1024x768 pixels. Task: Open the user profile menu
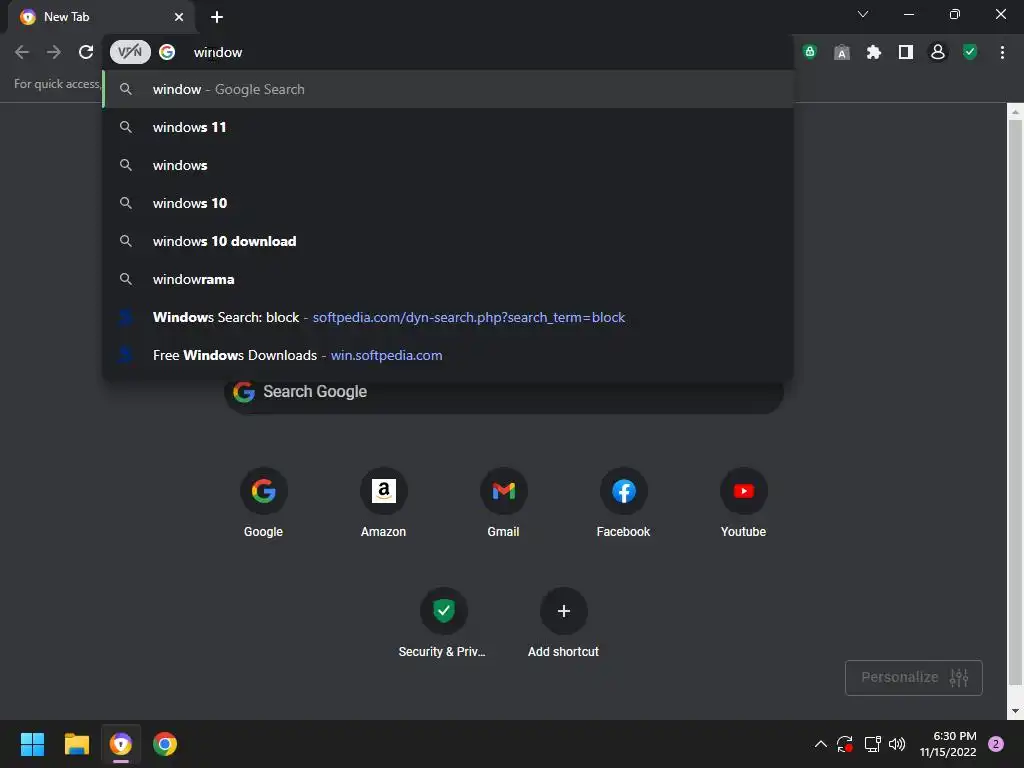[938, 52]
